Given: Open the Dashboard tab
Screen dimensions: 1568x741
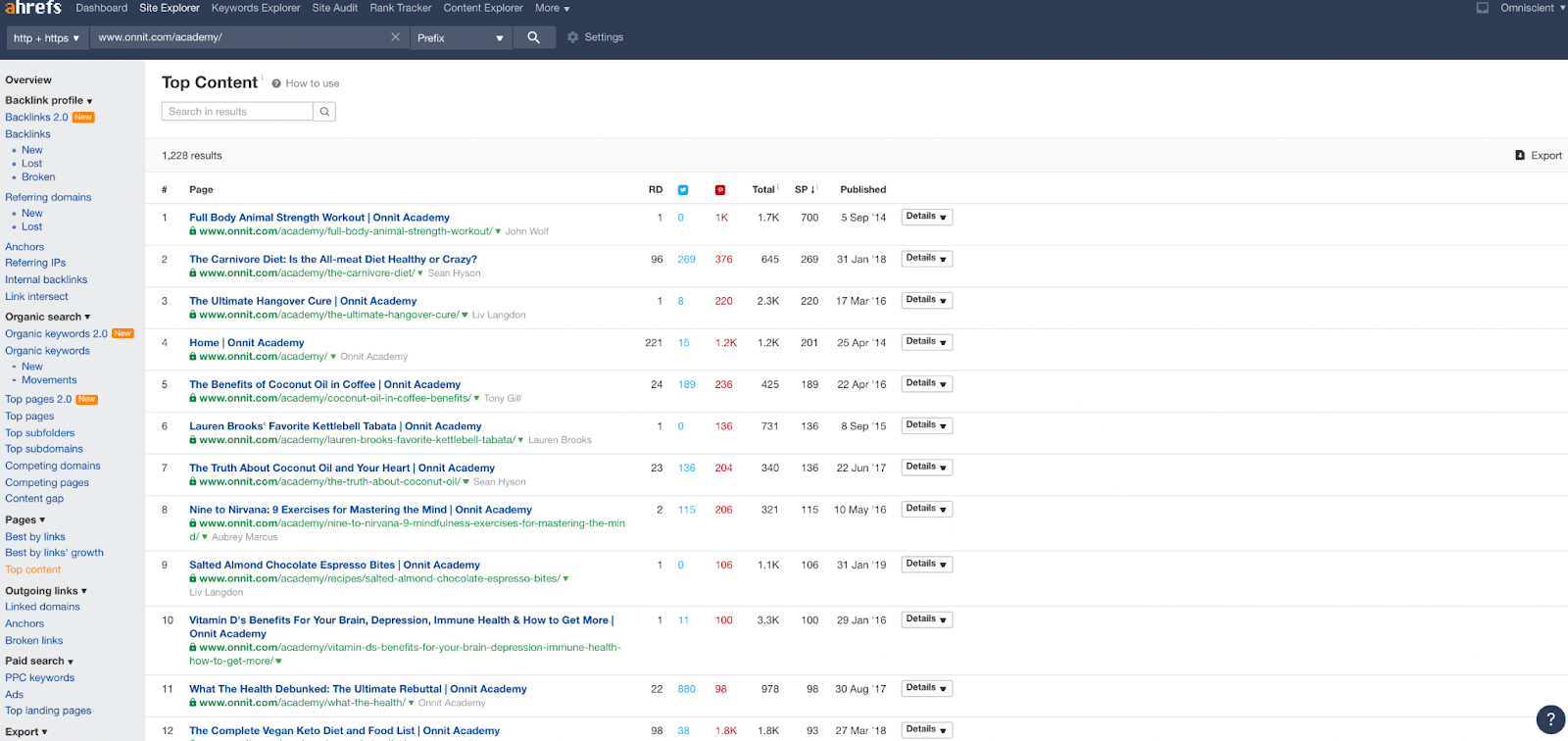Looking at the screenshot, I should (102, 8).
